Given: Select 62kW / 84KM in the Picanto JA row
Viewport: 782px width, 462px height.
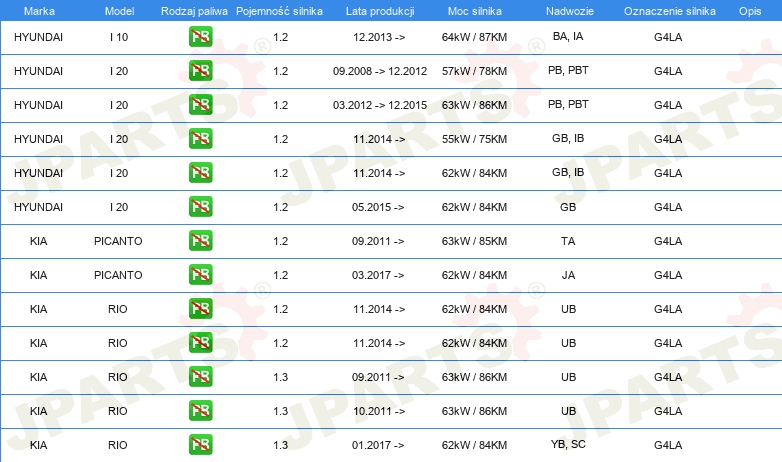Looking at the screenshot, I should coord(474,275).
